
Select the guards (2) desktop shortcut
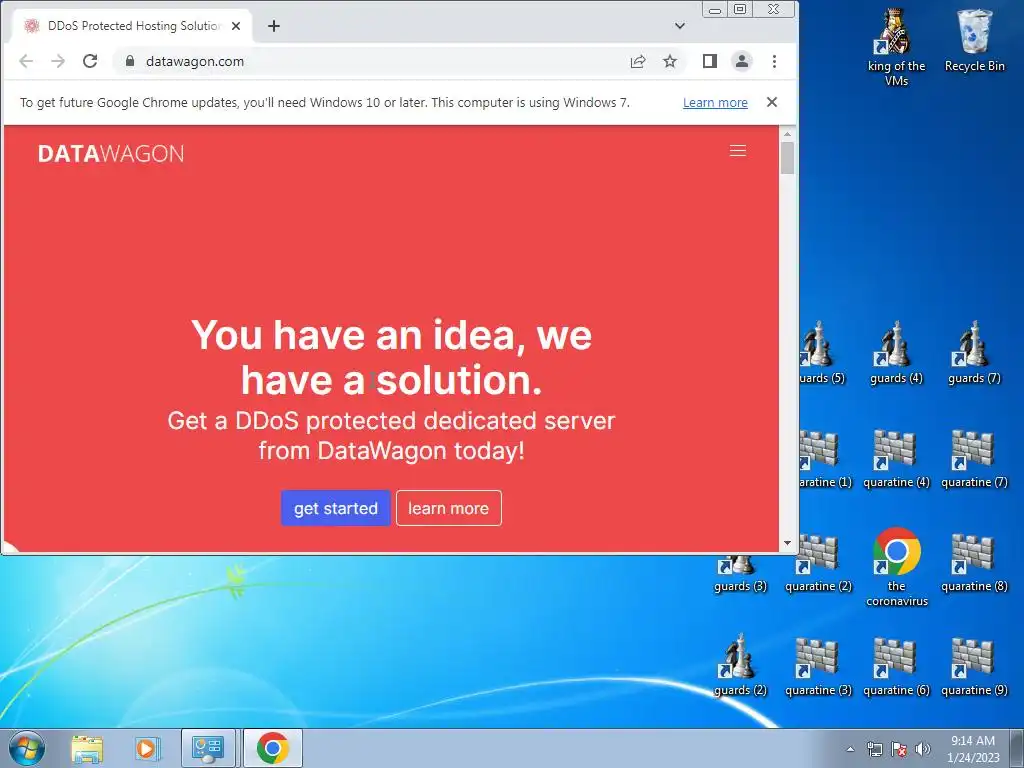(740, 665)
